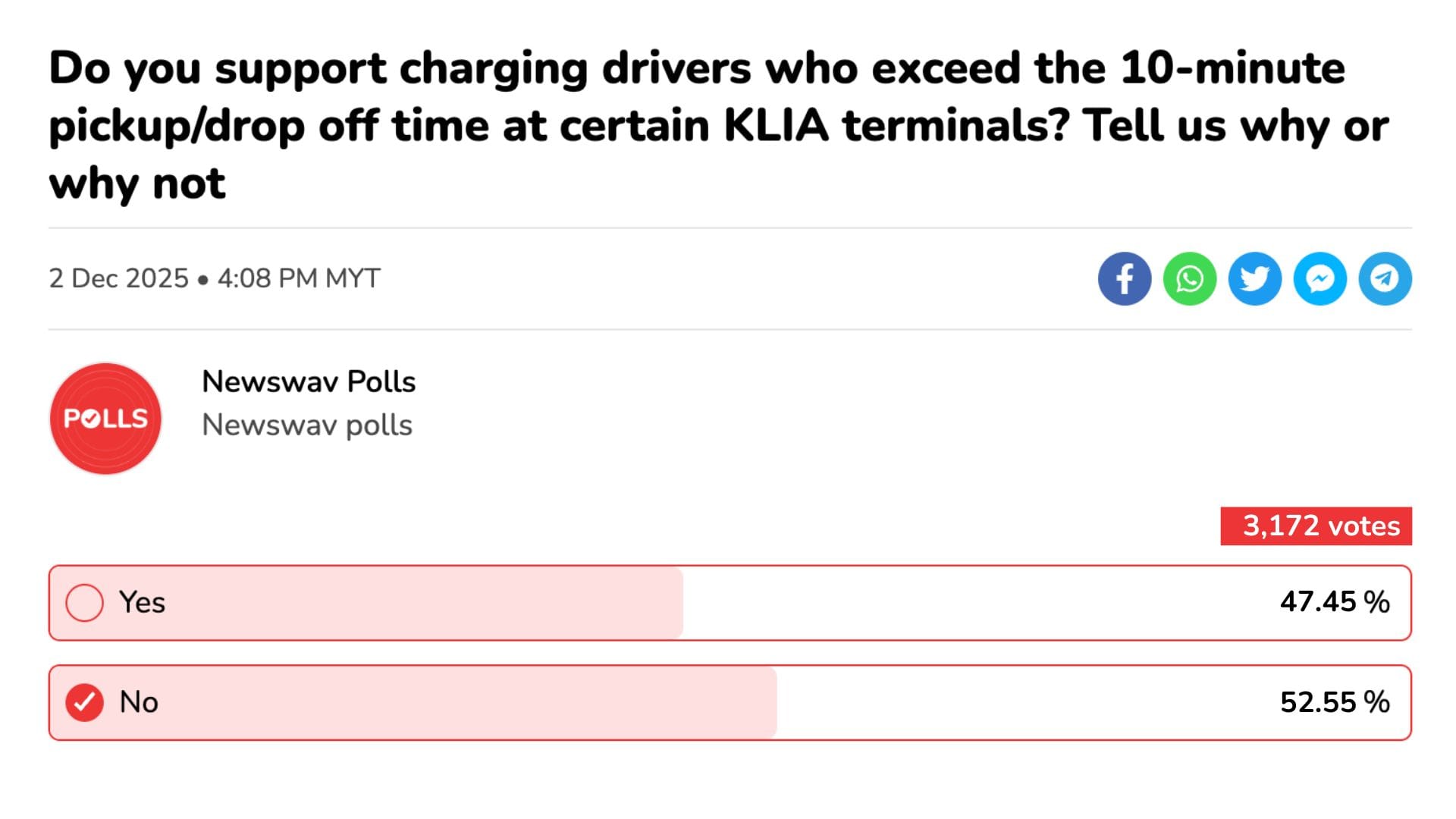Screen dimensions: 1456x819
Task: Share the poll on Twitter
Action: pos(1254,279)
